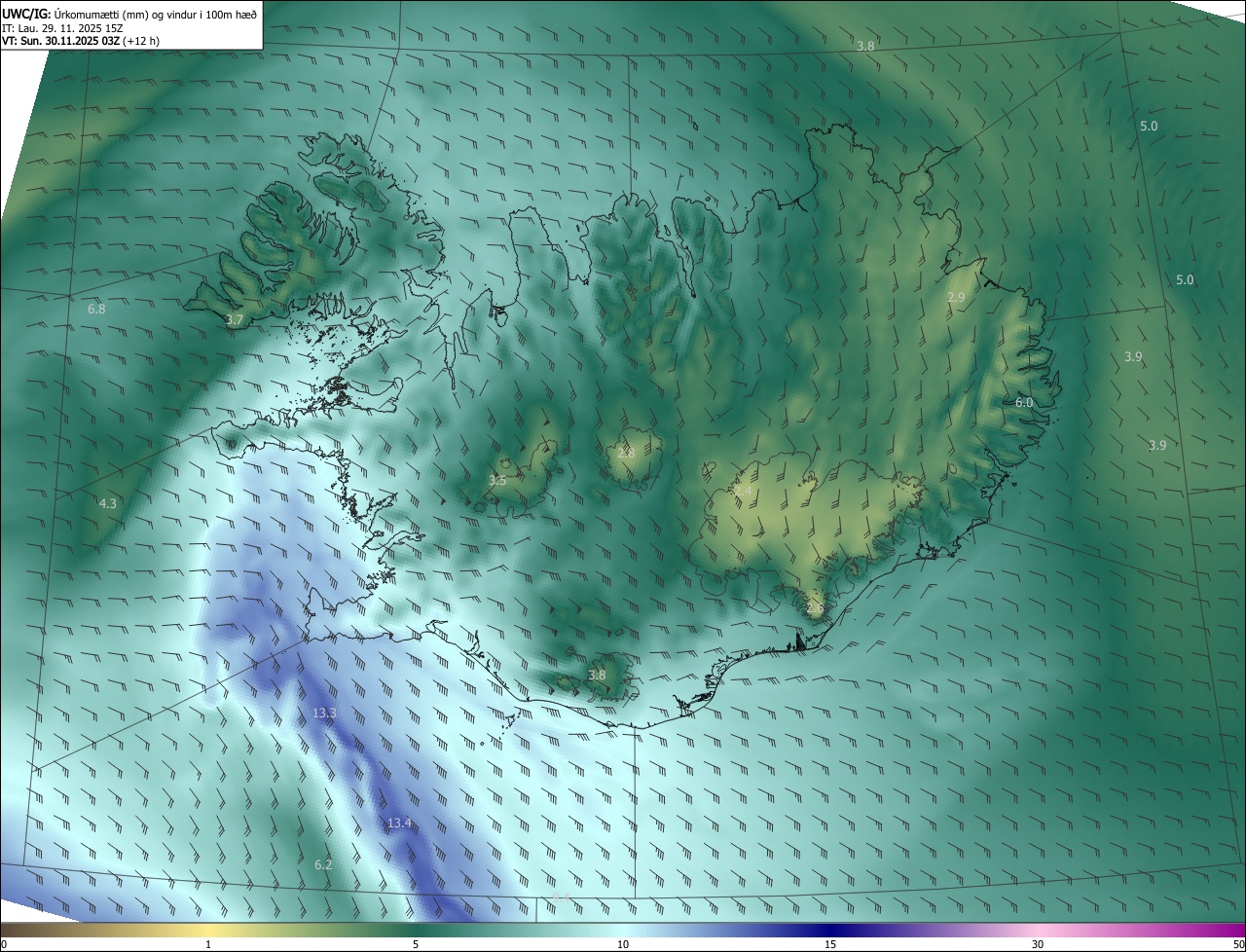Viewport: 1246px width, 952px height.
Task: Click the 50 tick at the color scale end
Action: click(x=1238, y=944)
